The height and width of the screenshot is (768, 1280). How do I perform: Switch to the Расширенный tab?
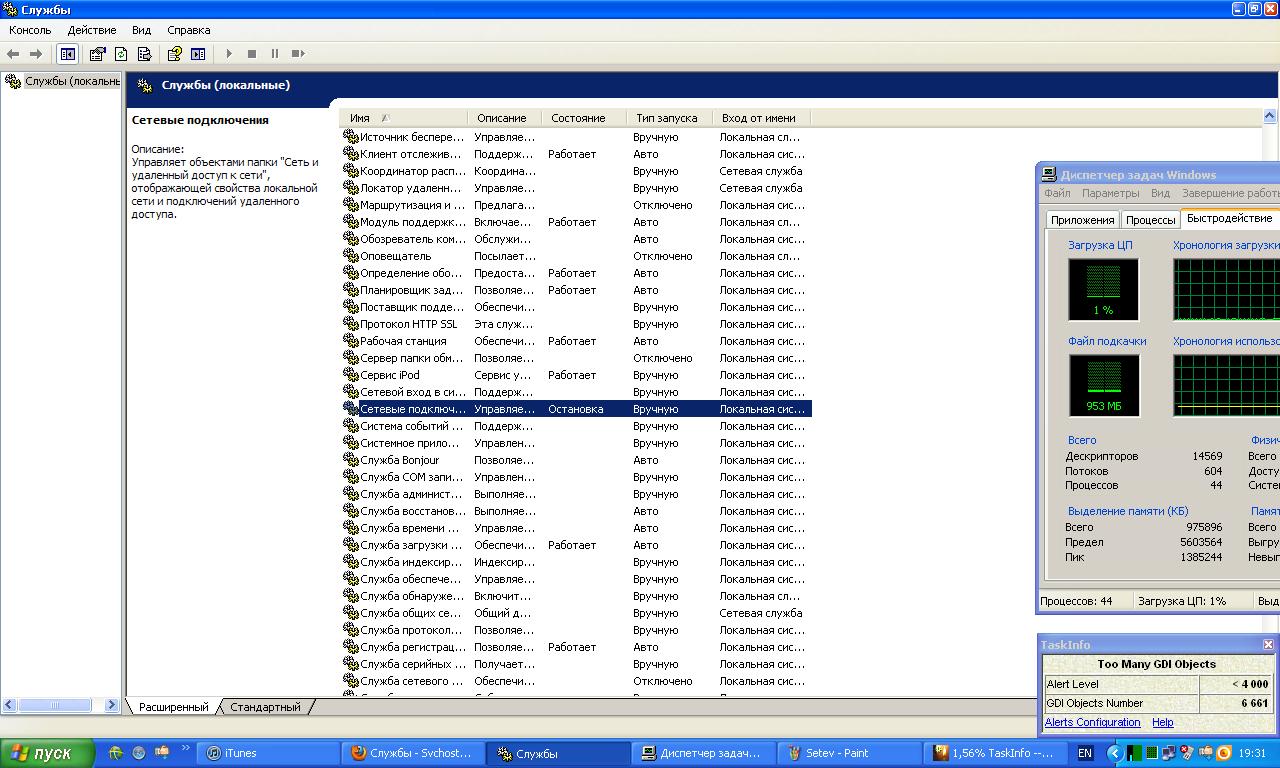[174, 707]
